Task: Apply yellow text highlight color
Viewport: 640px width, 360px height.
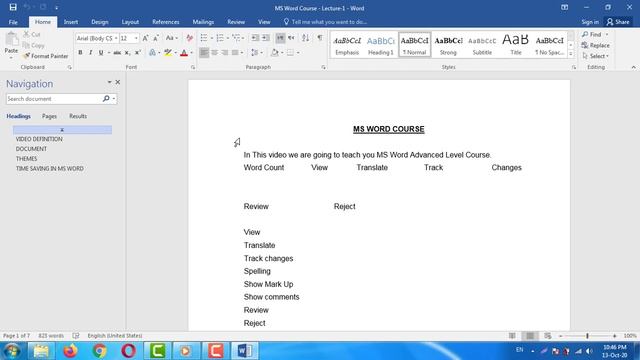Action: 168,53
